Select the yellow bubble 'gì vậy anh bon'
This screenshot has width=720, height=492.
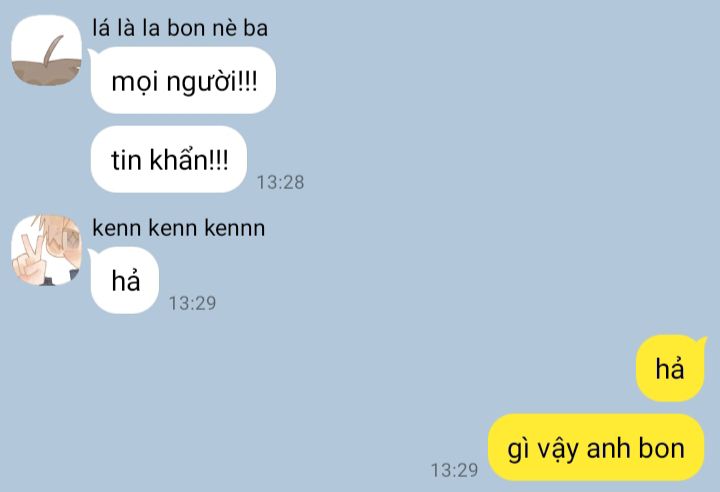point(596,447)
